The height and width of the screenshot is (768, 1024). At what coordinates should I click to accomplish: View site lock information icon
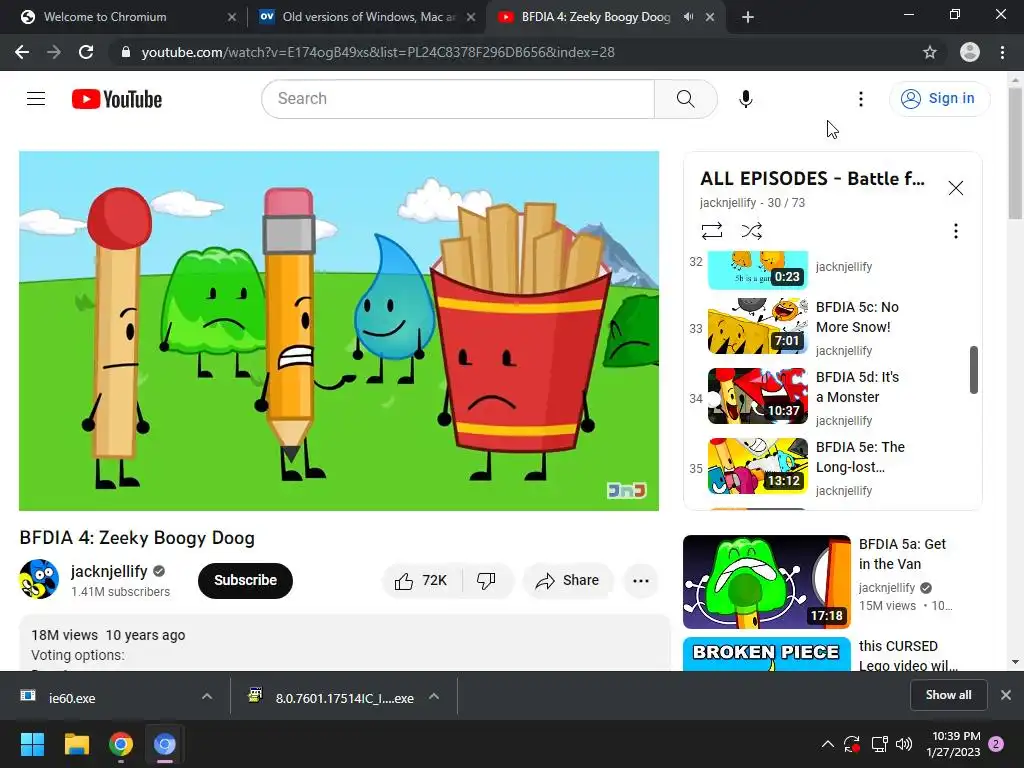tap(126, 52)
